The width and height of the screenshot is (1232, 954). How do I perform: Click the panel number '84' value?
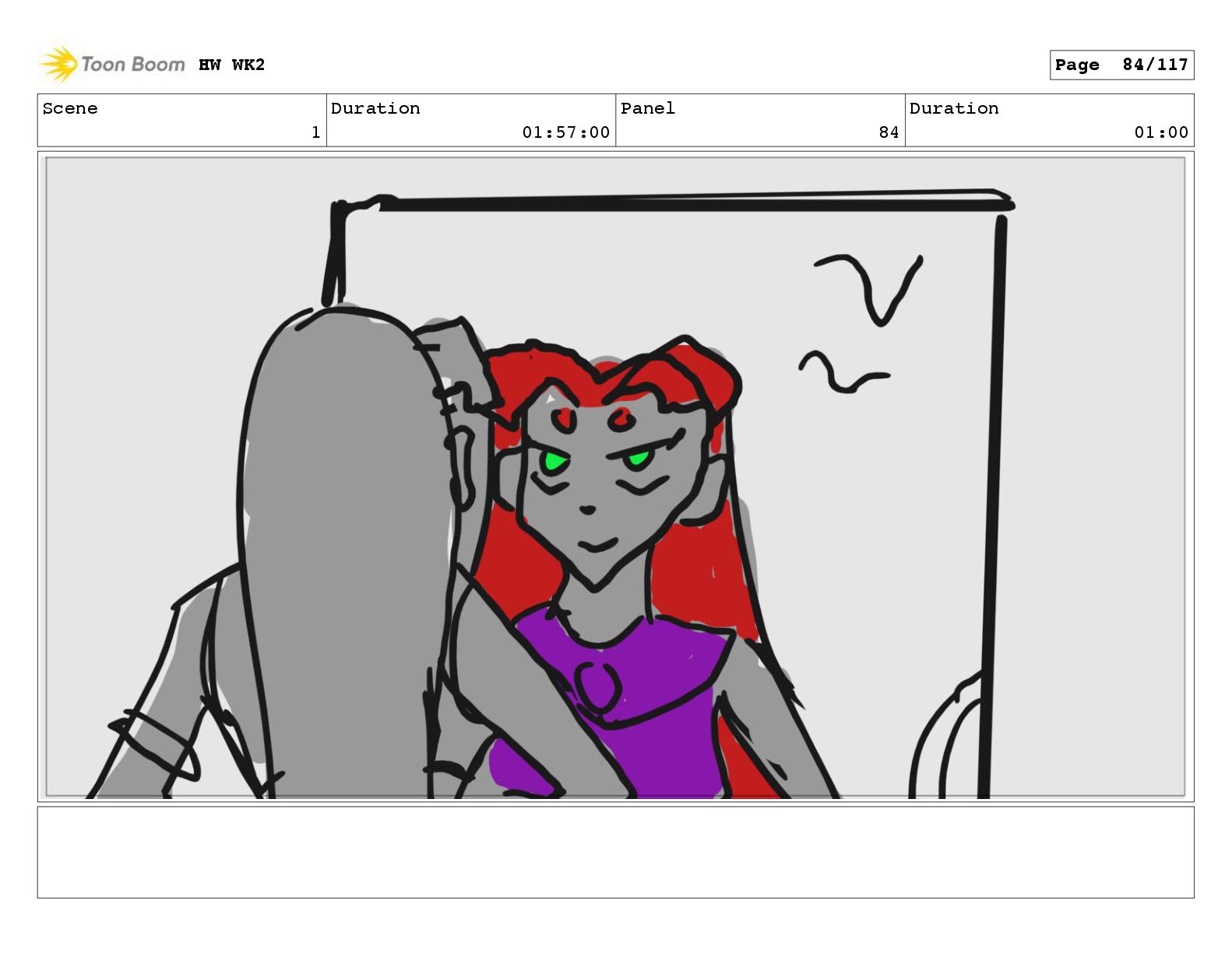[x=889, y=132]
